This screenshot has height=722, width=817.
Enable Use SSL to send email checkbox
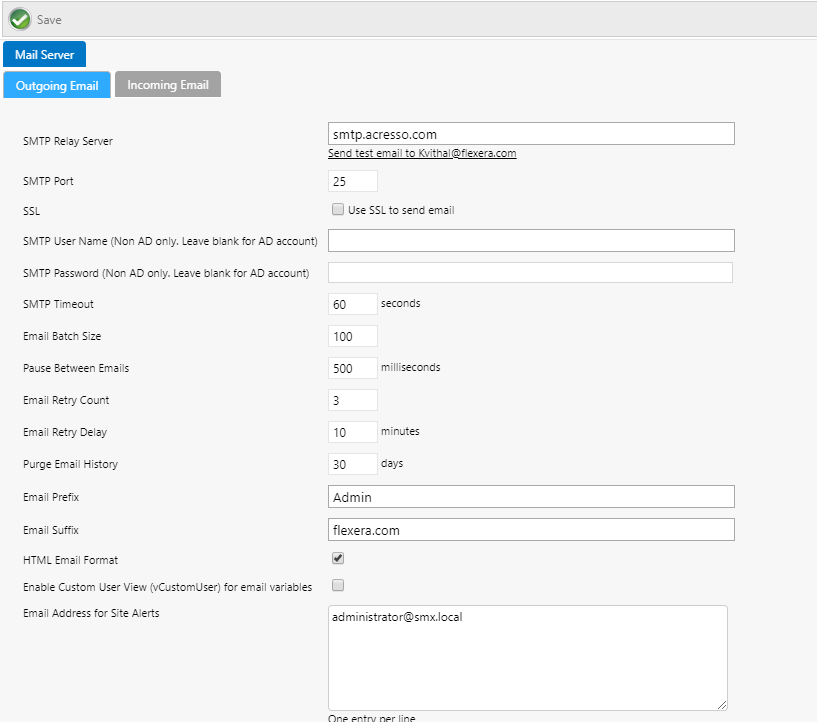[x=338, y=210]
